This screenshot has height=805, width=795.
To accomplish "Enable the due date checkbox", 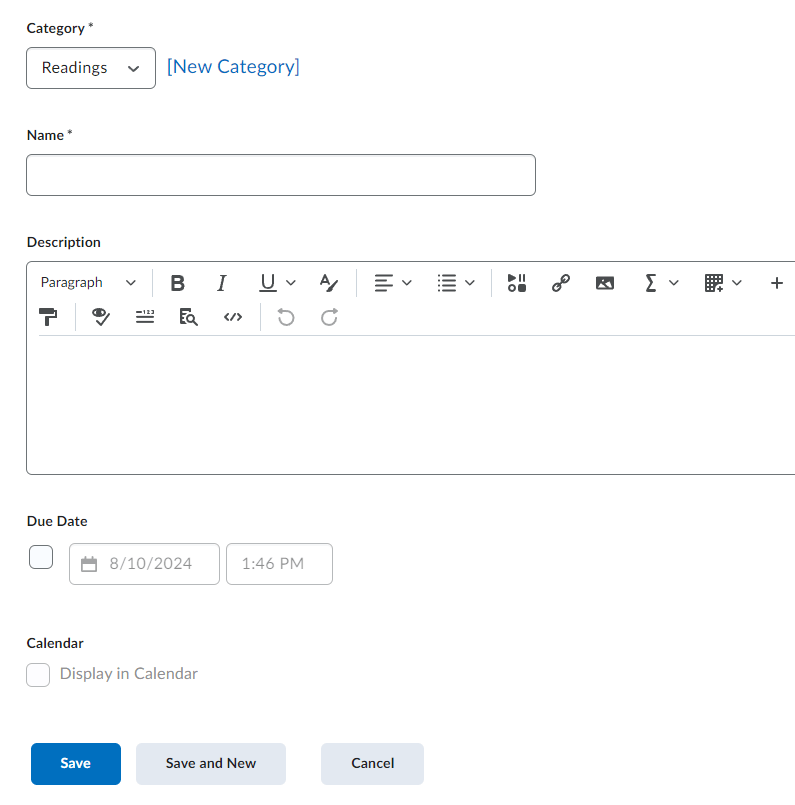I will click(x=40, y=557).
